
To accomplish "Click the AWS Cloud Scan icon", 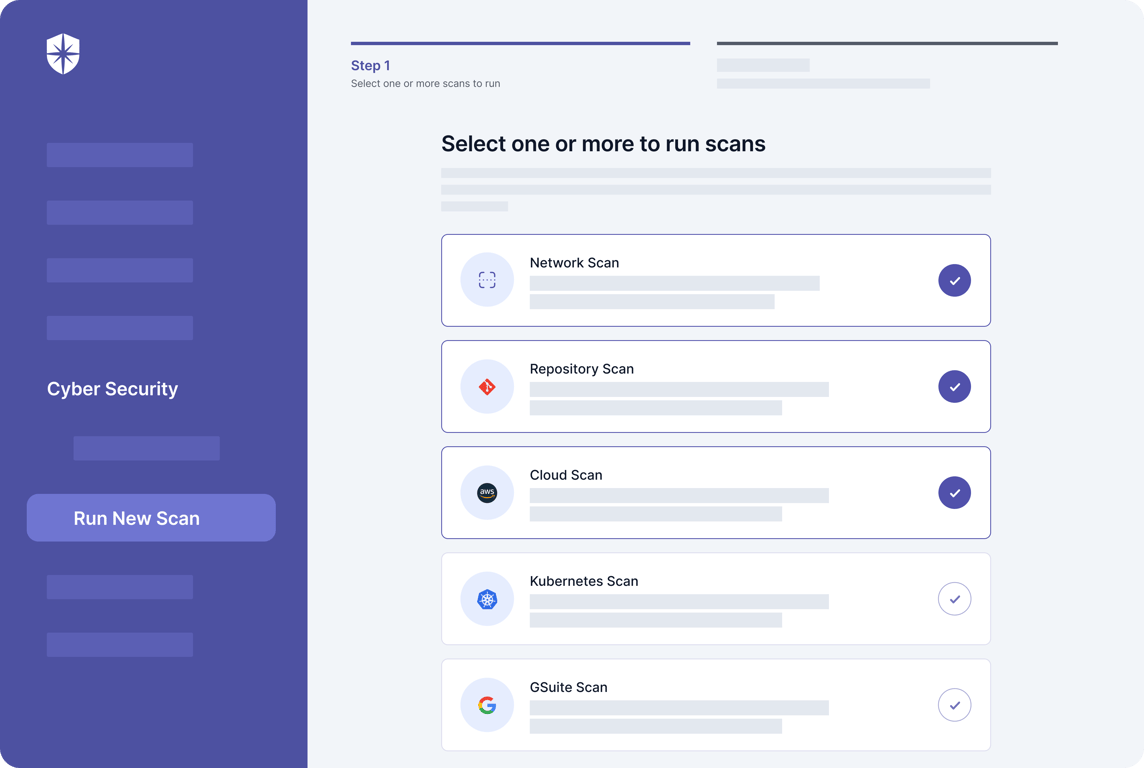I will tap(487, 493).
